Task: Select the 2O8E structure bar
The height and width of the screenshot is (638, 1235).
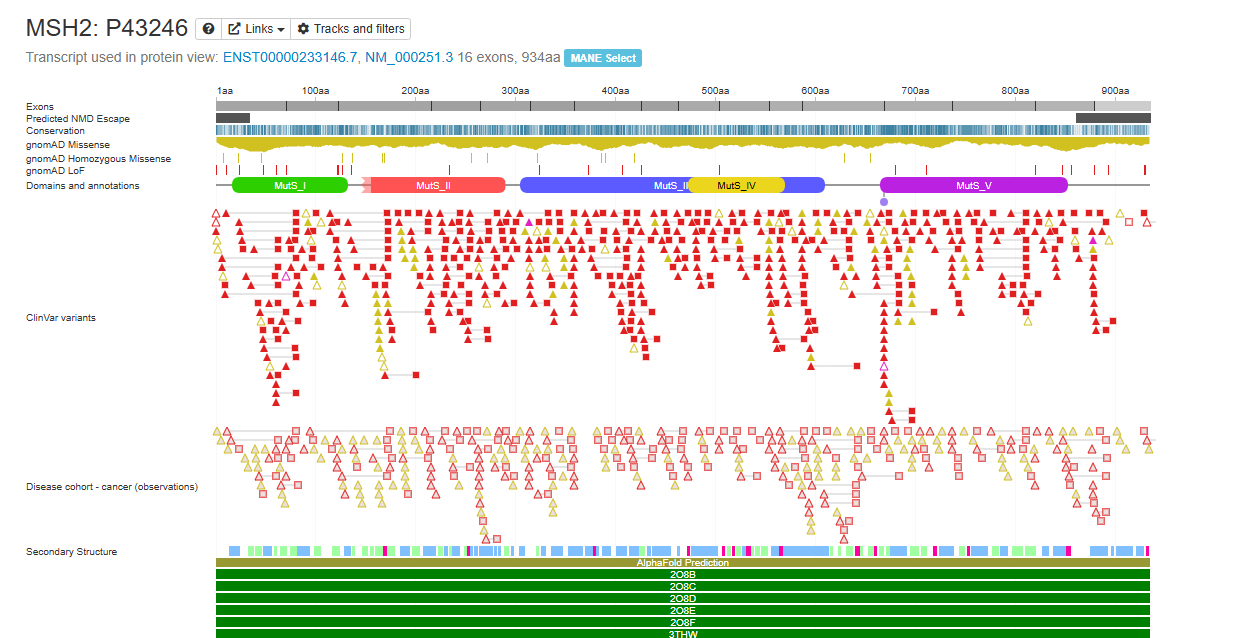Action: 683,610
